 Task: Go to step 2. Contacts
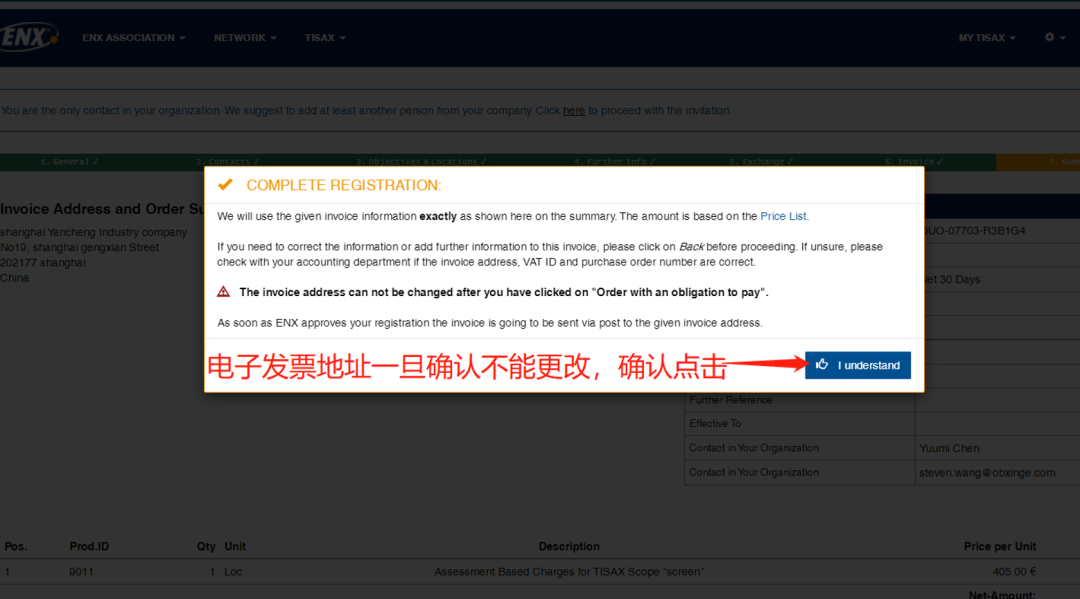pos(227,162)
